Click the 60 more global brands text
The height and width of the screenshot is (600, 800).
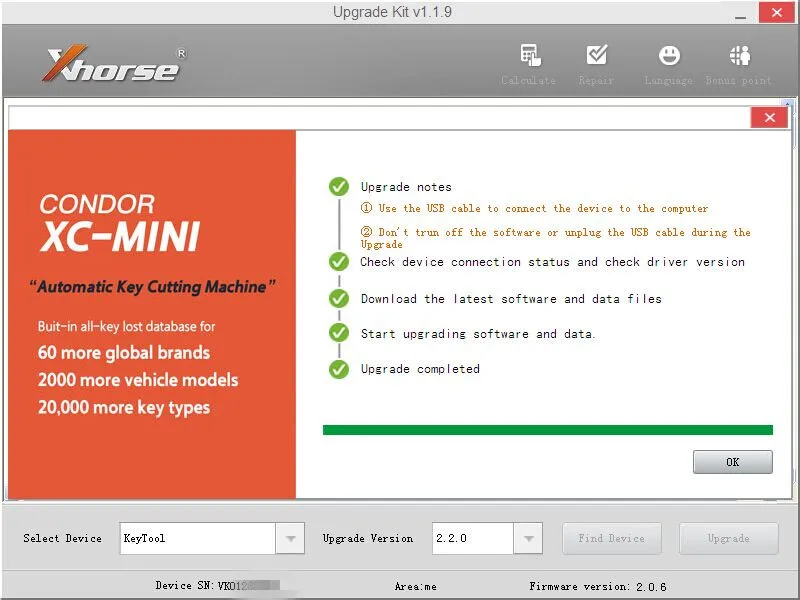[124, 353]
